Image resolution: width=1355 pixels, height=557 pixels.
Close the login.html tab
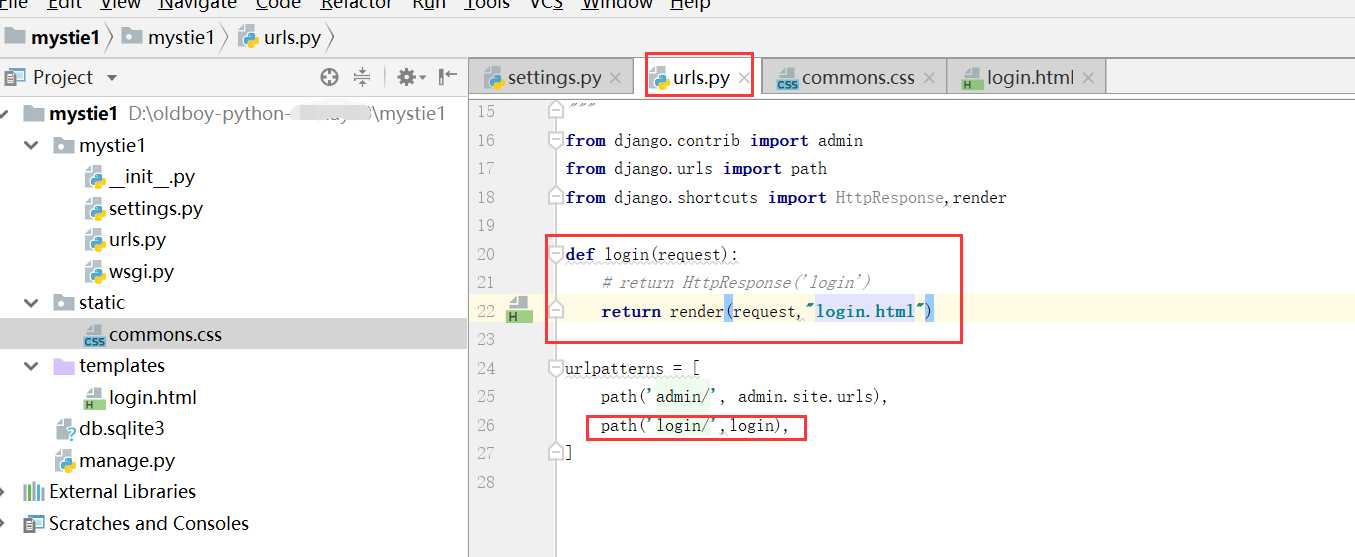1088,78
